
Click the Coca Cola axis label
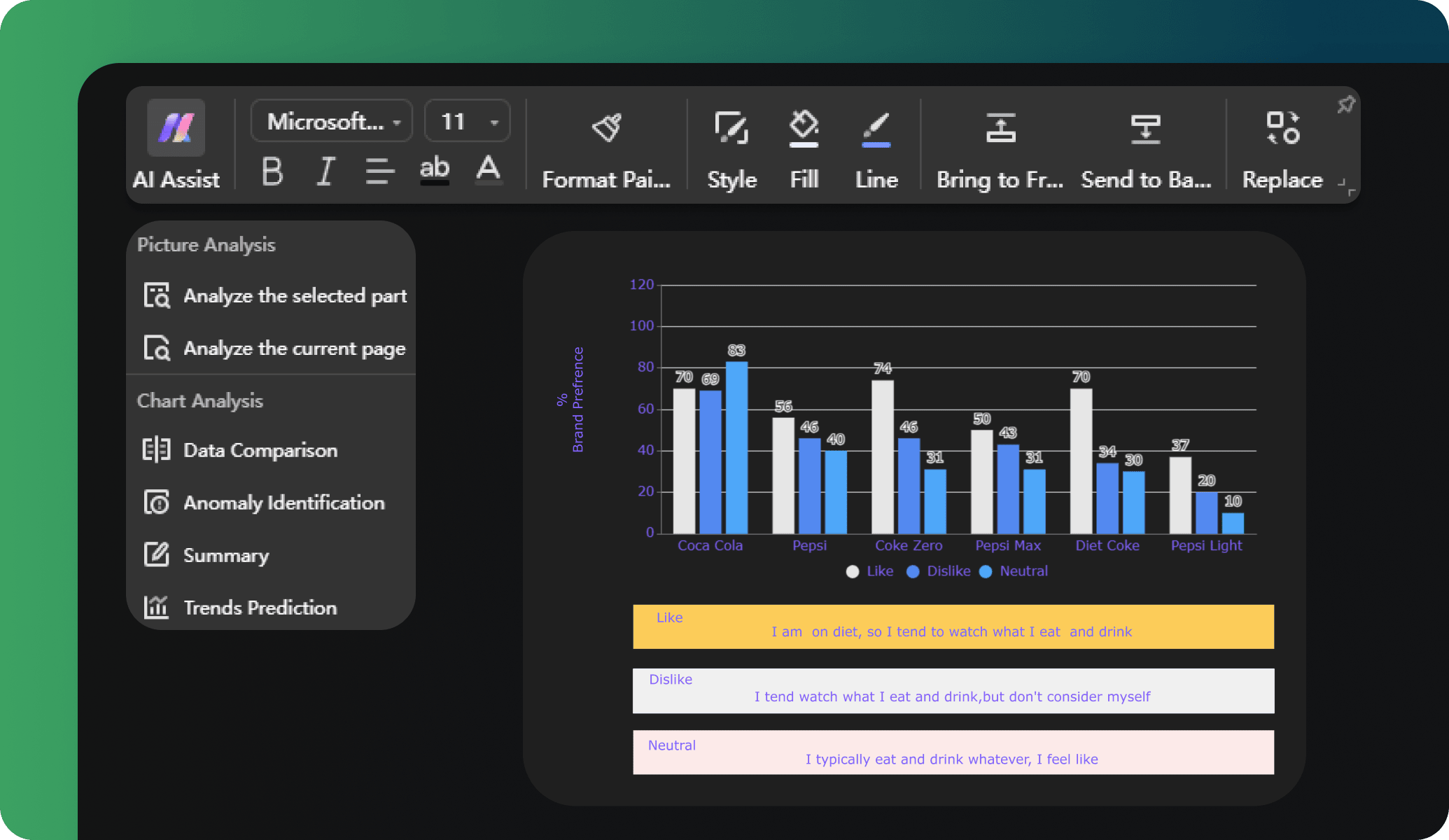[x=710, y=545]
